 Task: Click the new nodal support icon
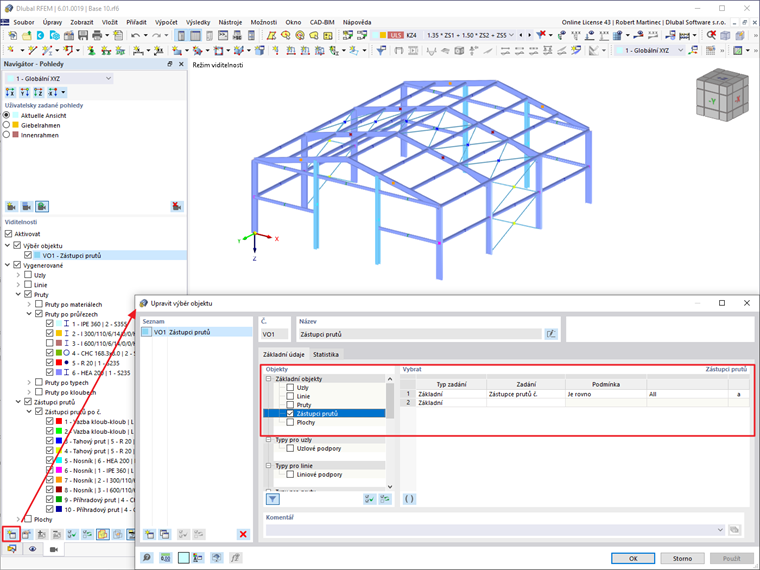click(91, 50)
